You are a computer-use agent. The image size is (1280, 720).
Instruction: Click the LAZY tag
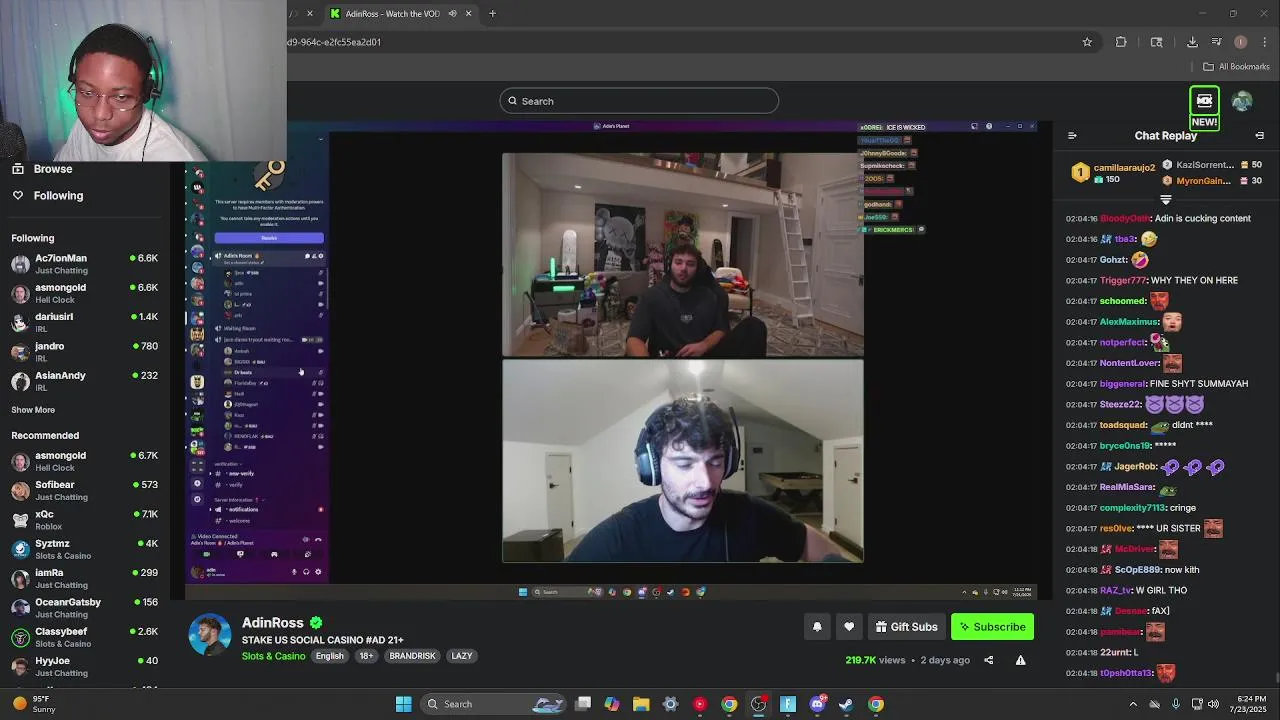pyautogui.click(x=462, y=656)
